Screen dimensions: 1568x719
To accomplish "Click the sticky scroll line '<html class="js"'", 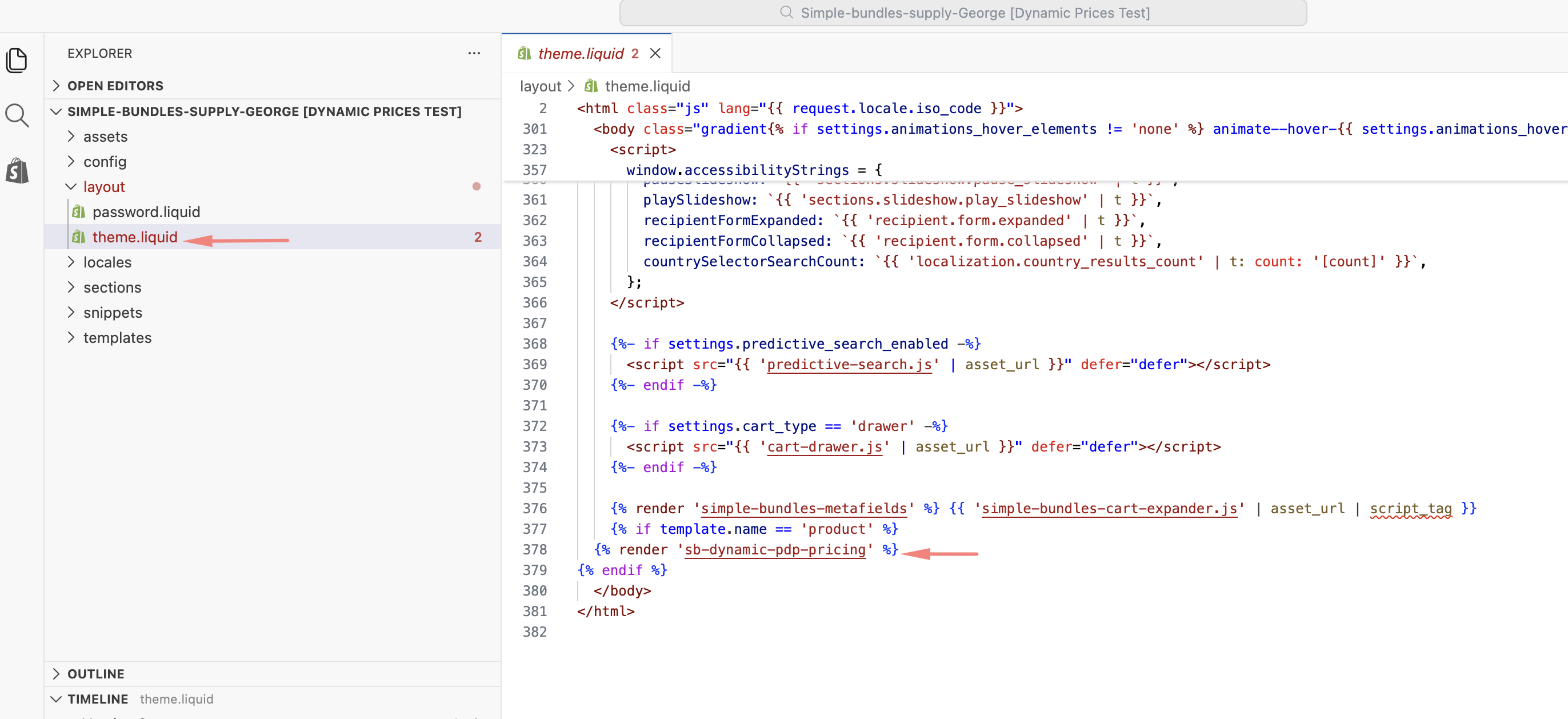I will 799,109.
